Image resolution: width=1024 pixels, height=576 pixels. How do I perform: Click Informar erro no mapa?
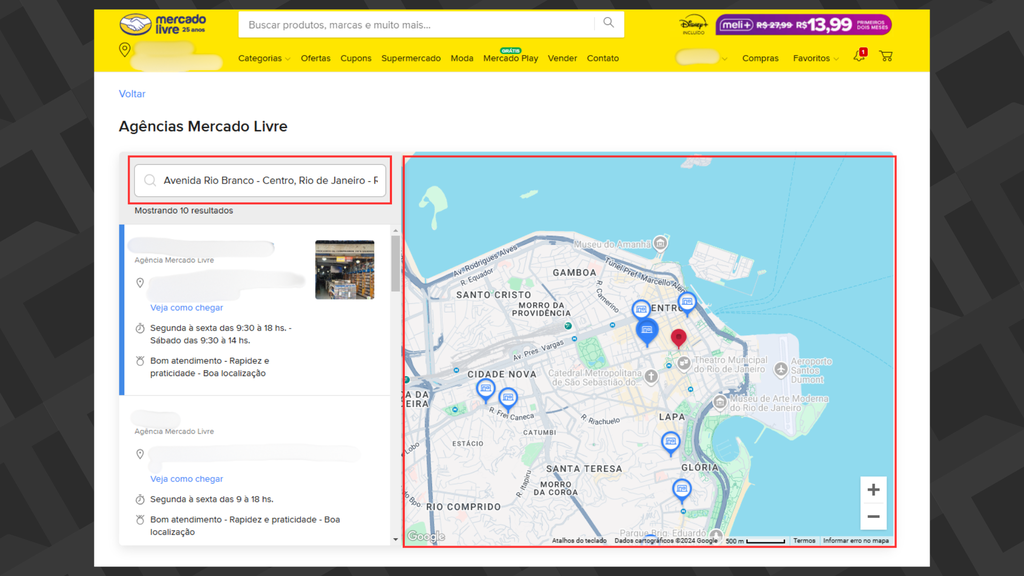click(x=856, y=541)
